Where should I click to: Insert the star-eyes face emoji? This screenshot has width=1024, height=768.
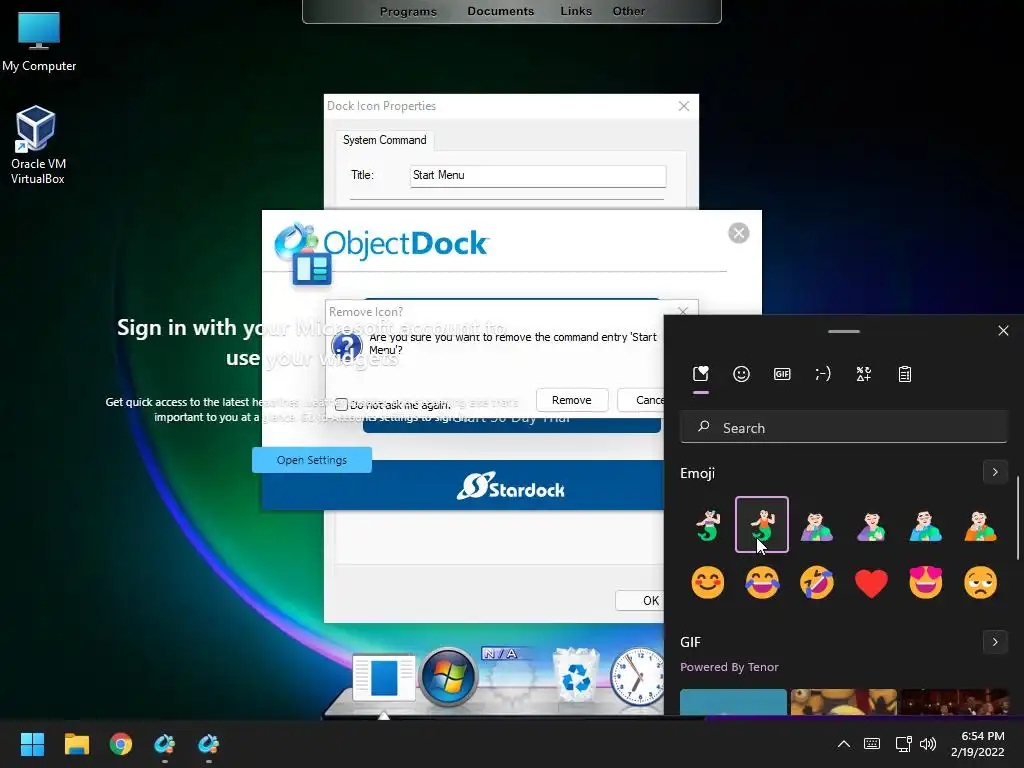pyautogui.click(x=925, y=582)
